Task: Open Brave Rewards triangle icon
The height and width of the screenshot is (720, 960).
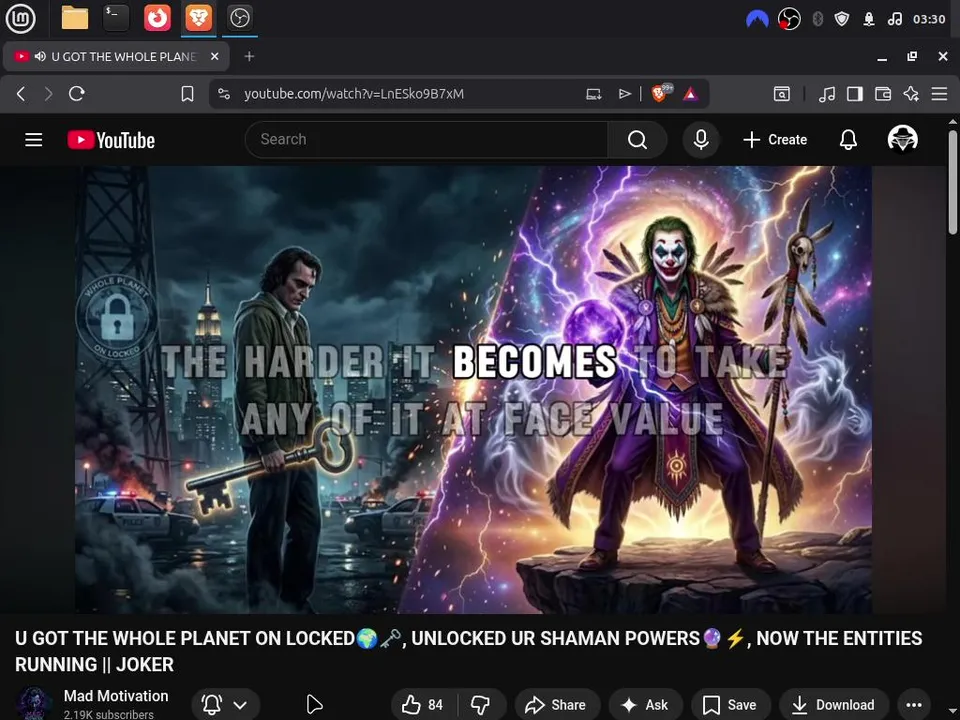Action: [x=691, y=94]
